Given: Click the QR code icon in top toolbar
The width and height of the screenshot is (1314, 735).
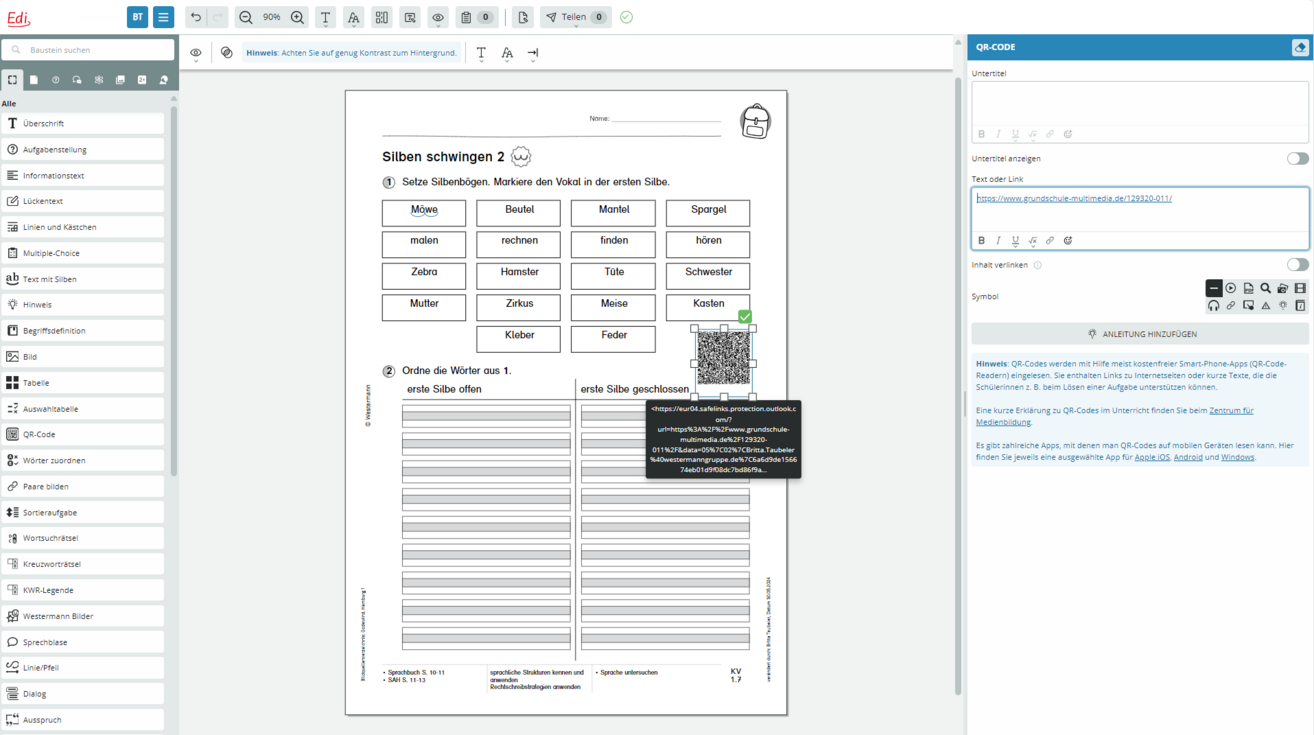Looking at the screenshot, I should tap(382, 17).
